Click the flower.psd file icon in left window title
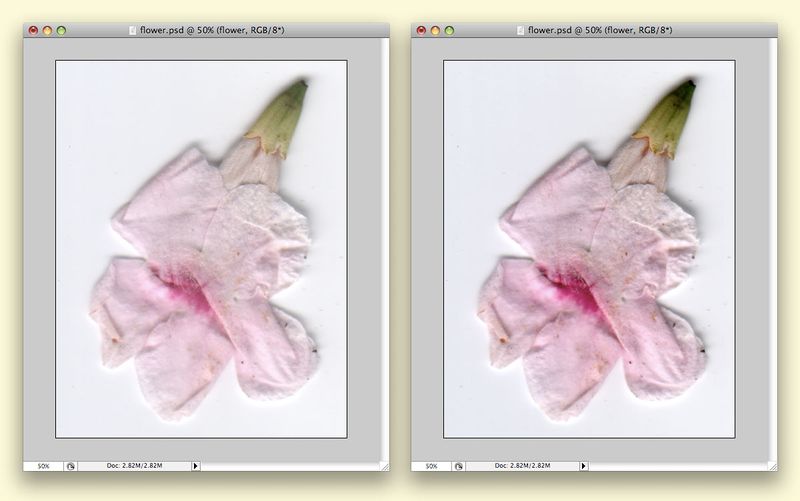This screenshot has width=800, height=501. (134, 31)
